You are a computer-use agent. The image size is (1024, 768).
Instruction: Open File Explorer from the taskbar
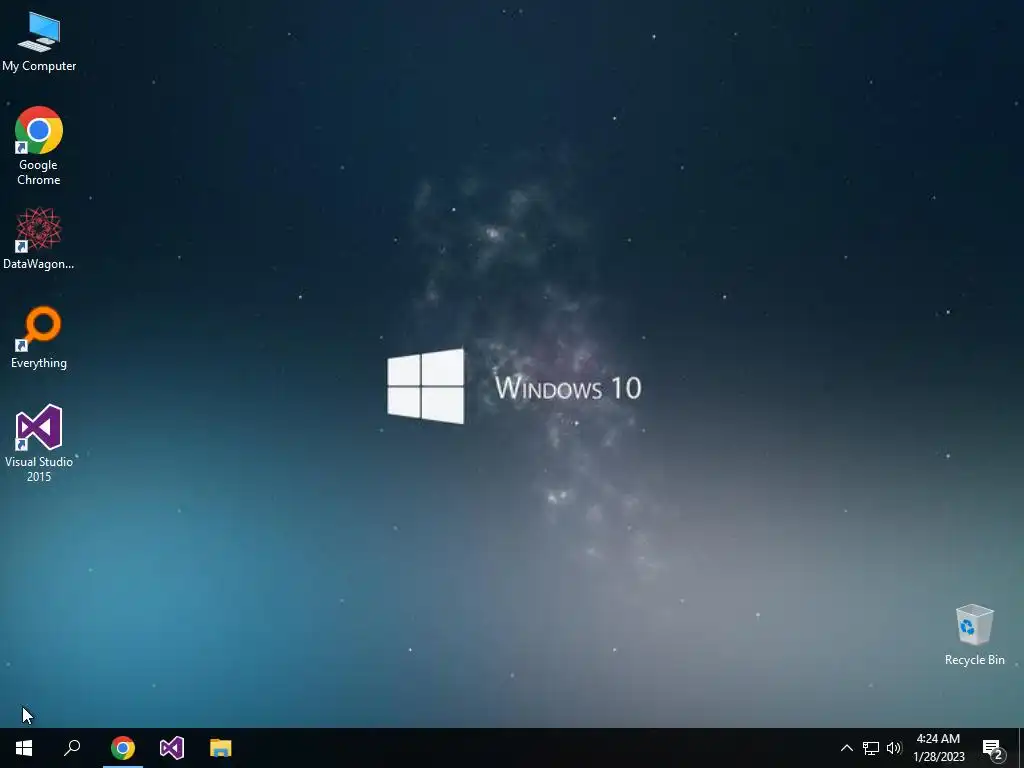coord(221,748)
